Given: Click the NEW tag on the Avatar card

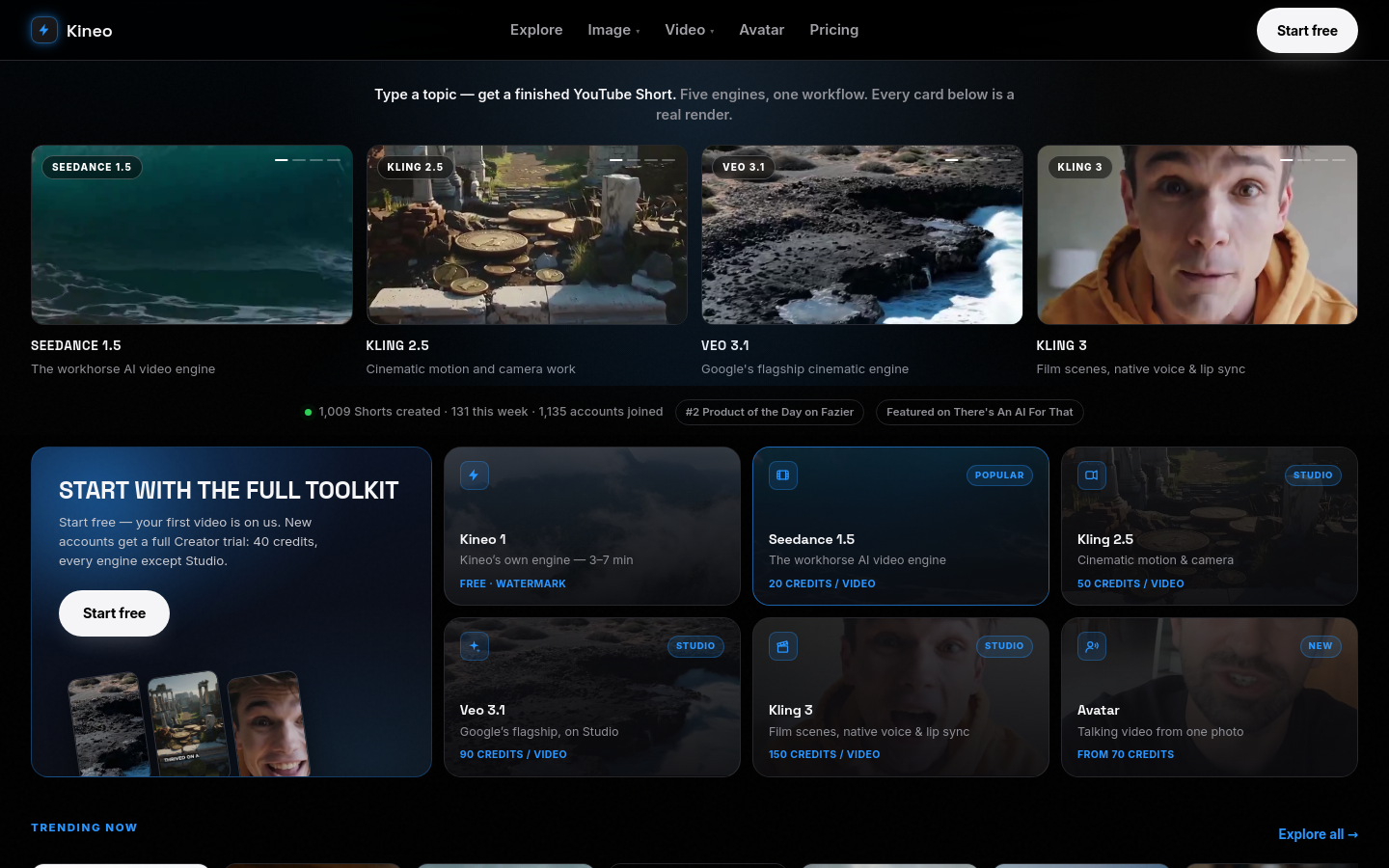Looking at the screenshot, I should pyautogui.click(x=1321, y=646).
